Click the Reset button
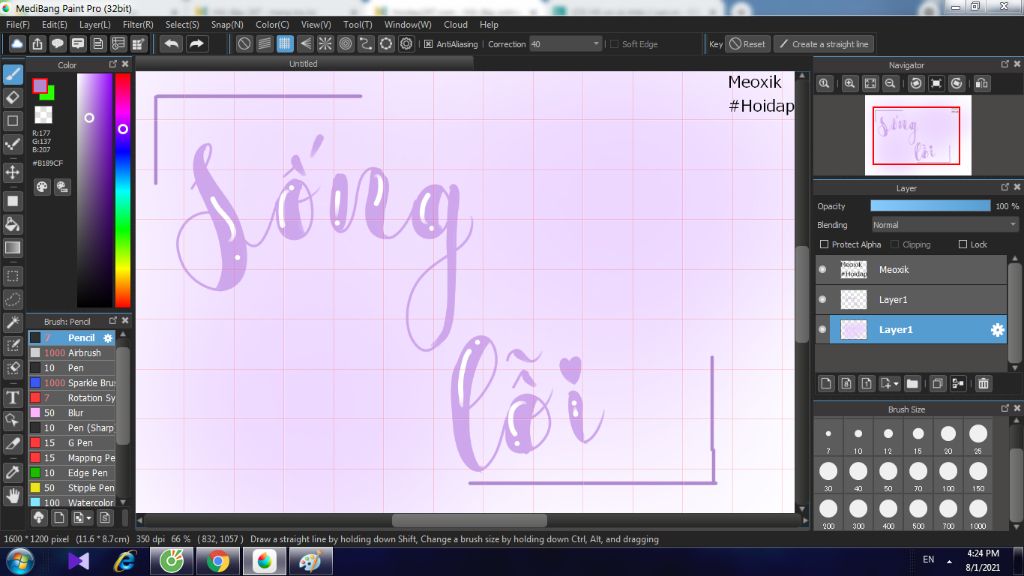Screen dimensions: 1024x576 pyautogui.click(x=747, y=44)
